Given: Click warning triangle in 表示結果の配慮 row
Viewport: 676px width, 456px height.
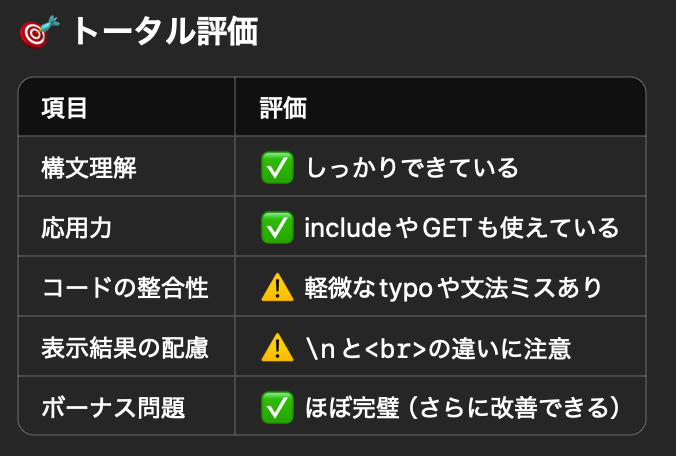Looking at the screenshot, I should click(x=277, y=347).
